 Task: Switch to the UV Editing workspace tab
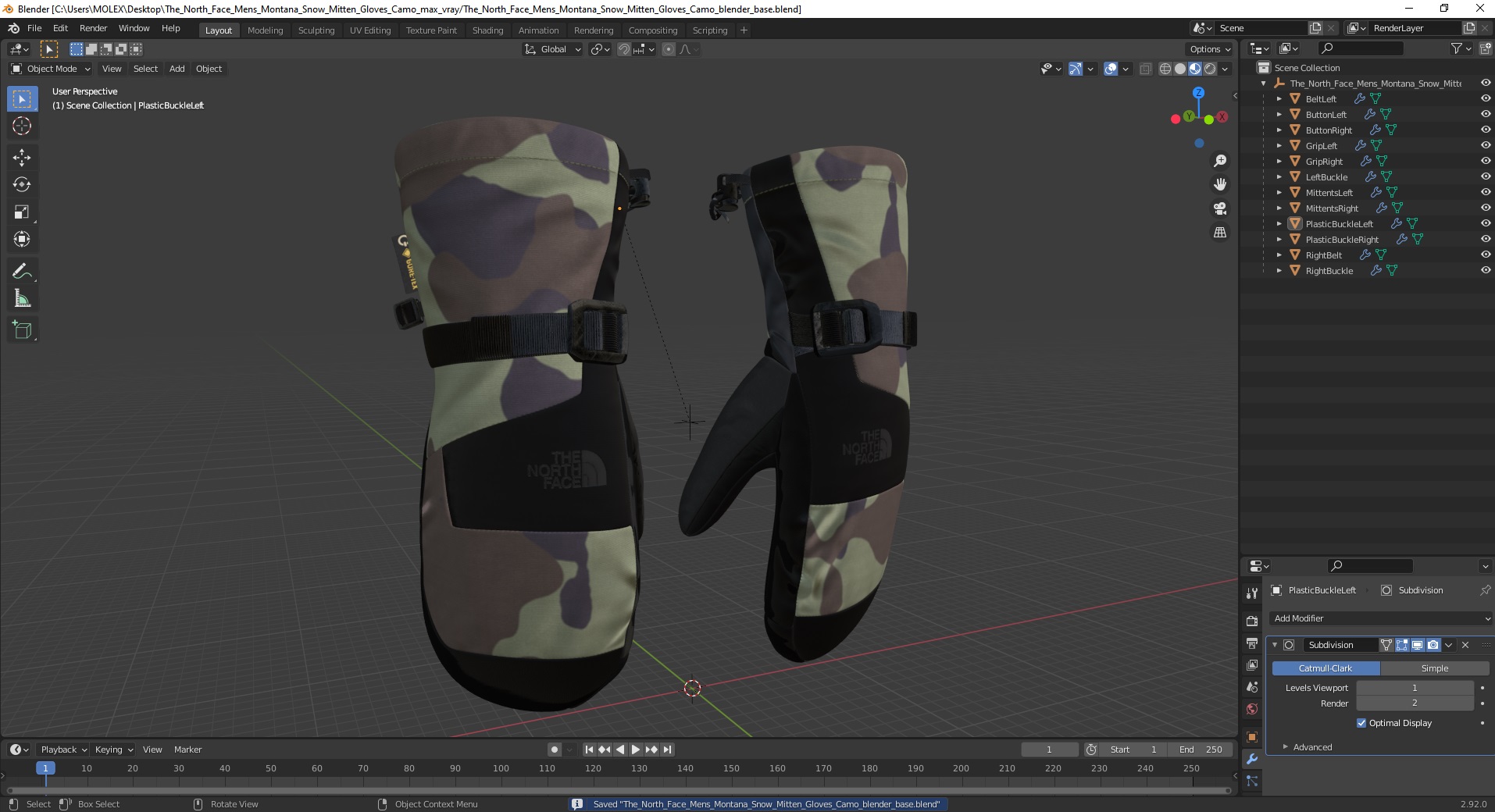(x=370, y=30)
